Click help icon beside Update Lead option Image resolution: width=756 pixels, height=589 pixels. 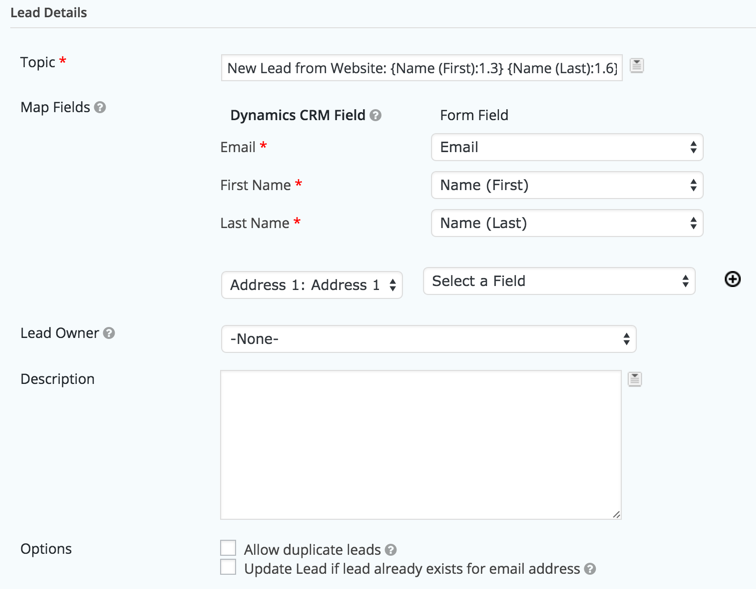(x=590, y=569)
